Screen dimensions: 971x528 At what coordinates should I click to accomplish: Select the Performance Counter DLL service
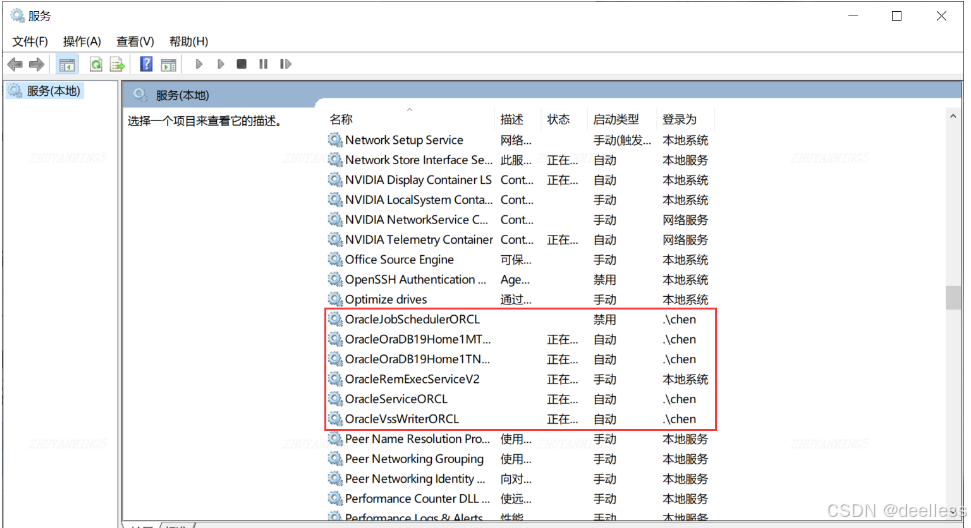417,498
